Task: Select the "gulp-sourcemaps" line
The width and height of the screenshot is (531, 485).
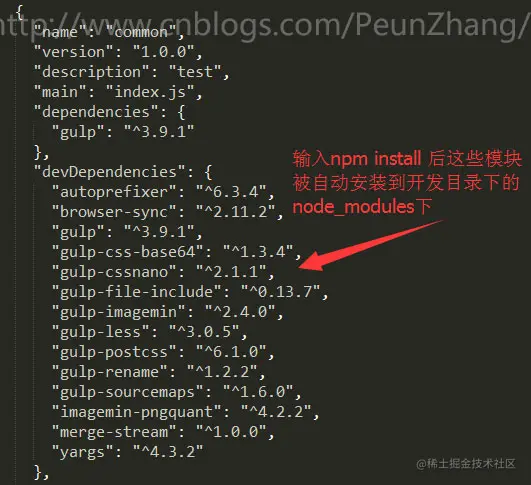Action: [176, 392]
